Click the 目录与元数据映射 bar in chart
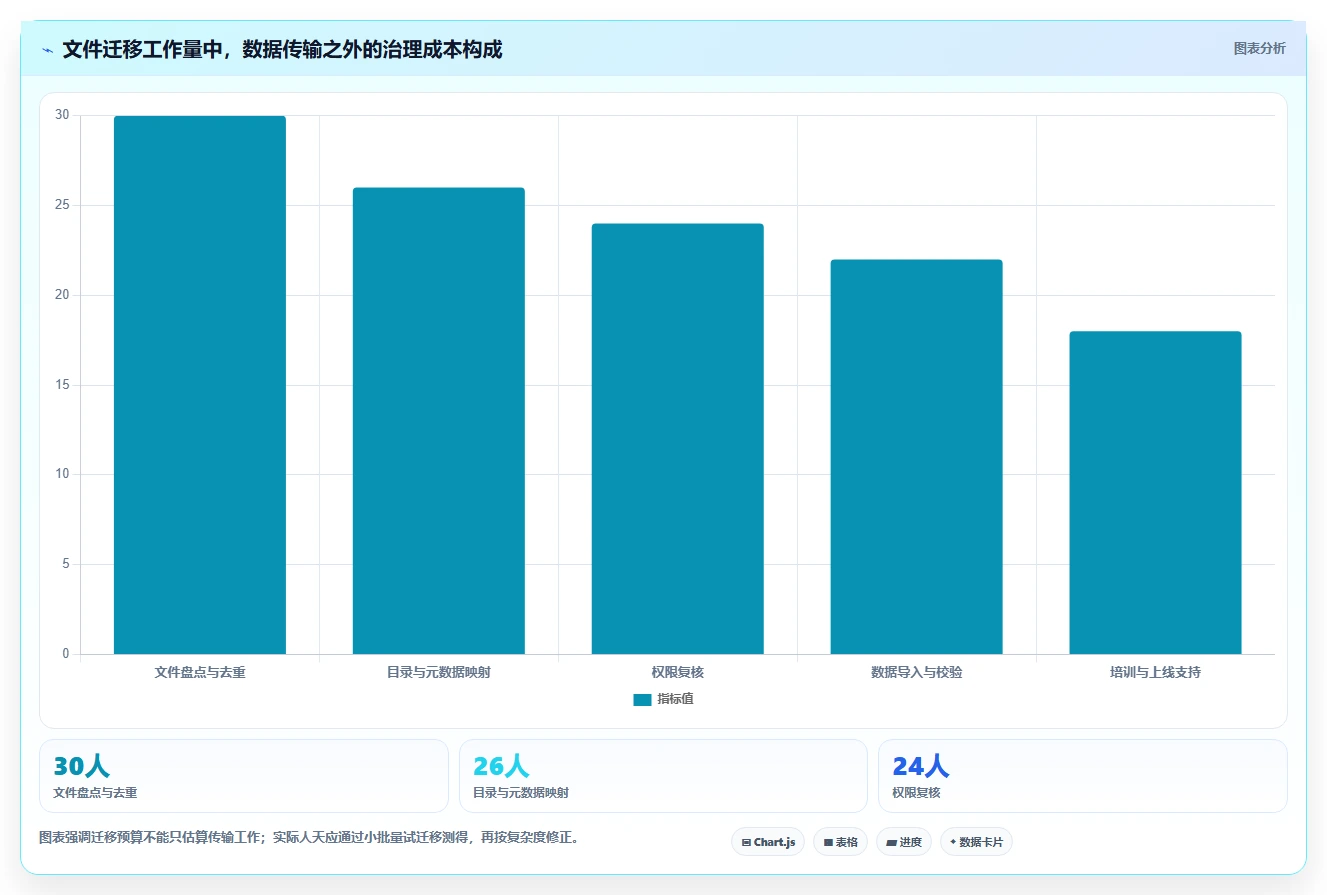 (x=439, y=421)
